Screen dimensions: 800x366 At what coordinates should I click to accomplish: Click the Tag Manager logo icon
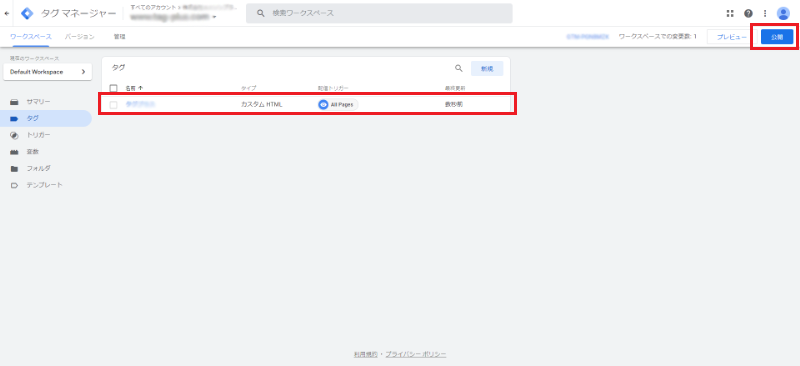point(27,14)
